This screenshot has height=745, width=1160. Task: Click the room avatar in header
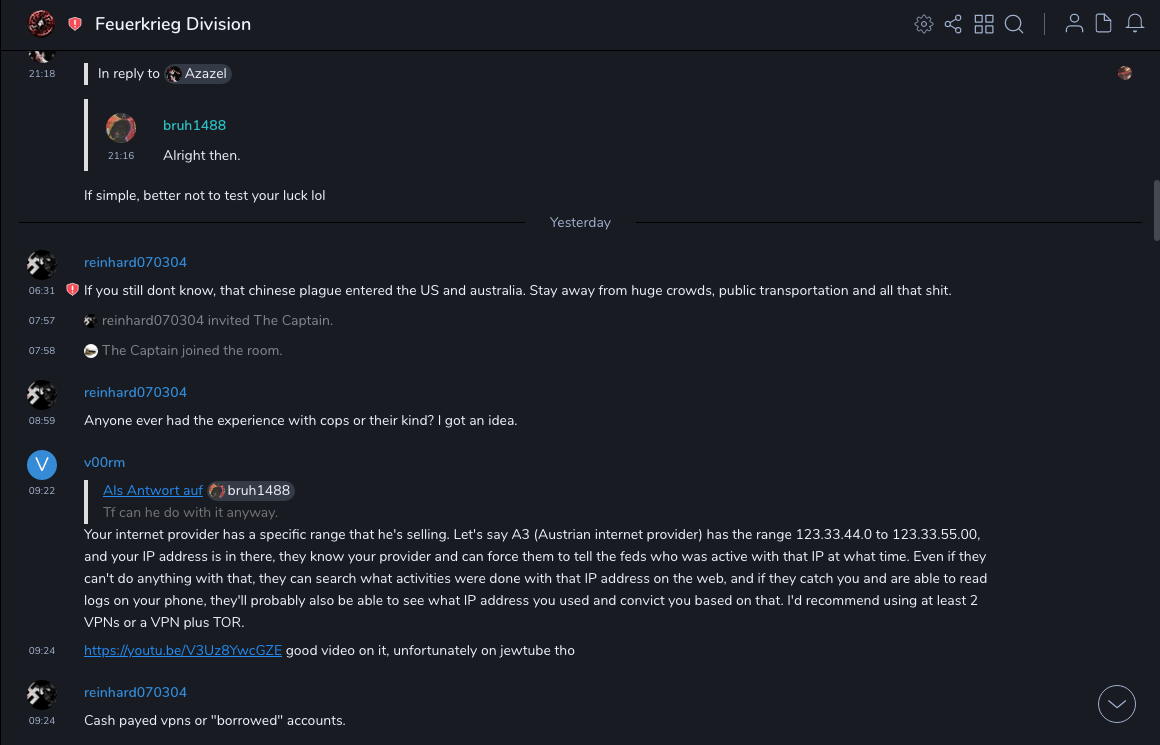(x=41, y=24)
